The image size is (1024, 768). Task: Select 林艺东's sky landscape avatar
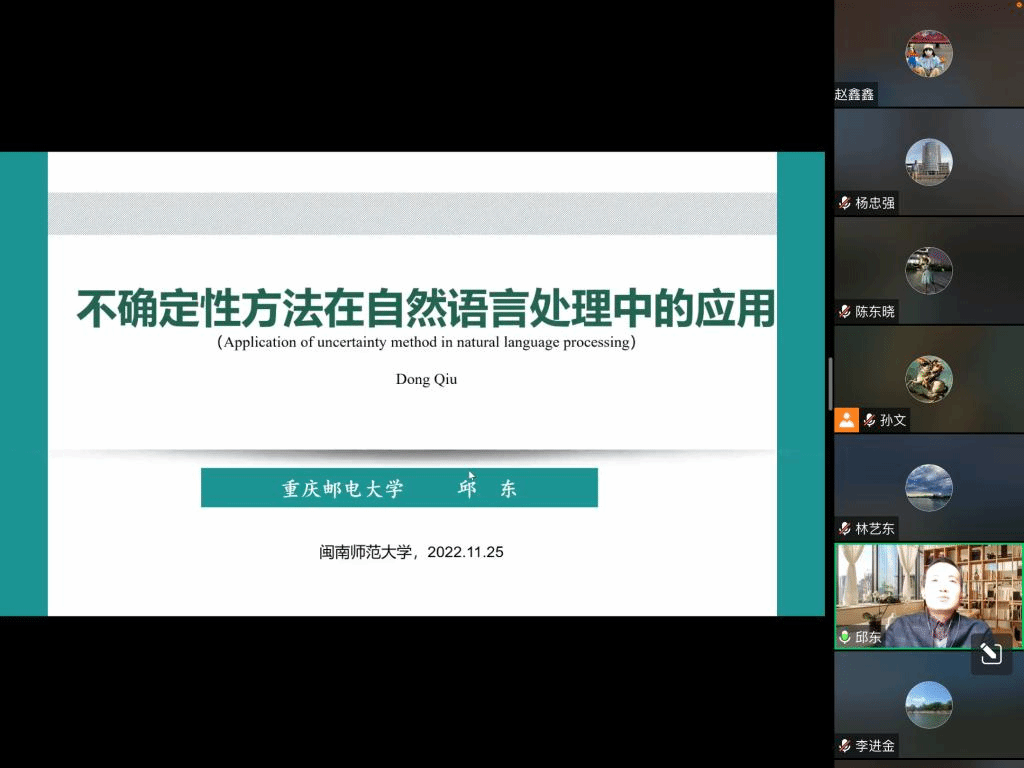(928, 487)
